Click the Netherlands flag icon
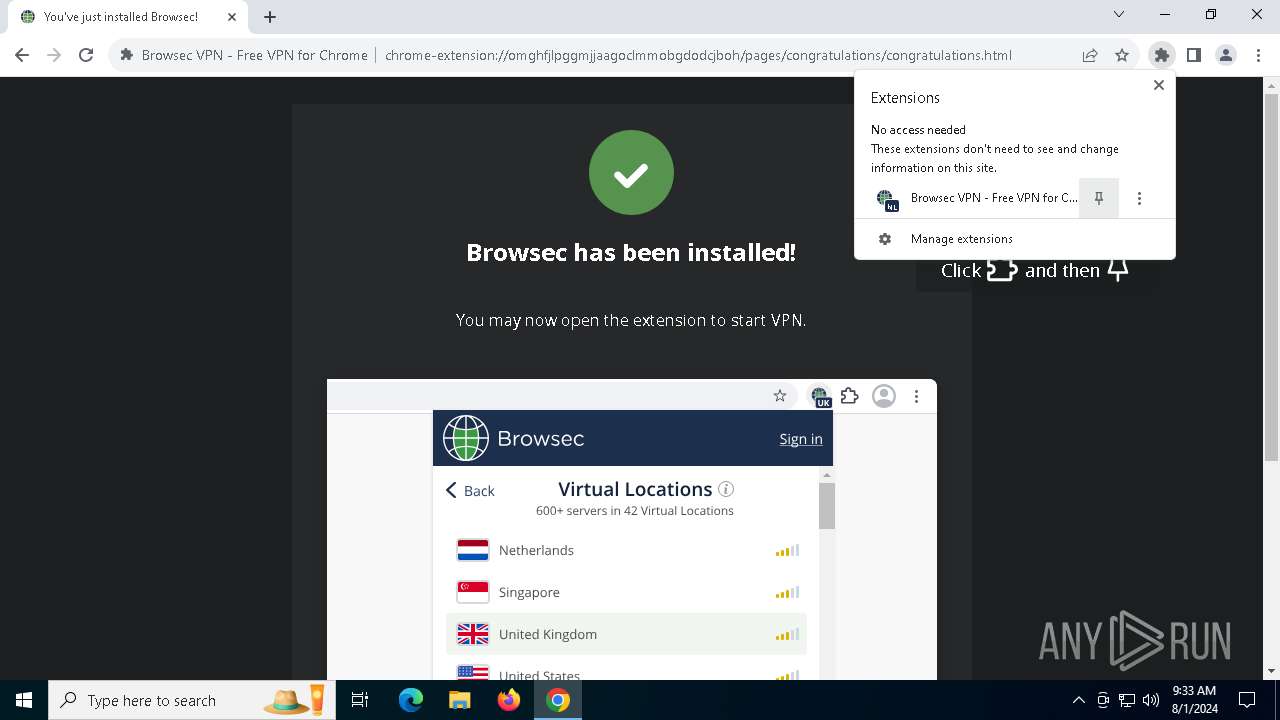 (x=473, y=550)
